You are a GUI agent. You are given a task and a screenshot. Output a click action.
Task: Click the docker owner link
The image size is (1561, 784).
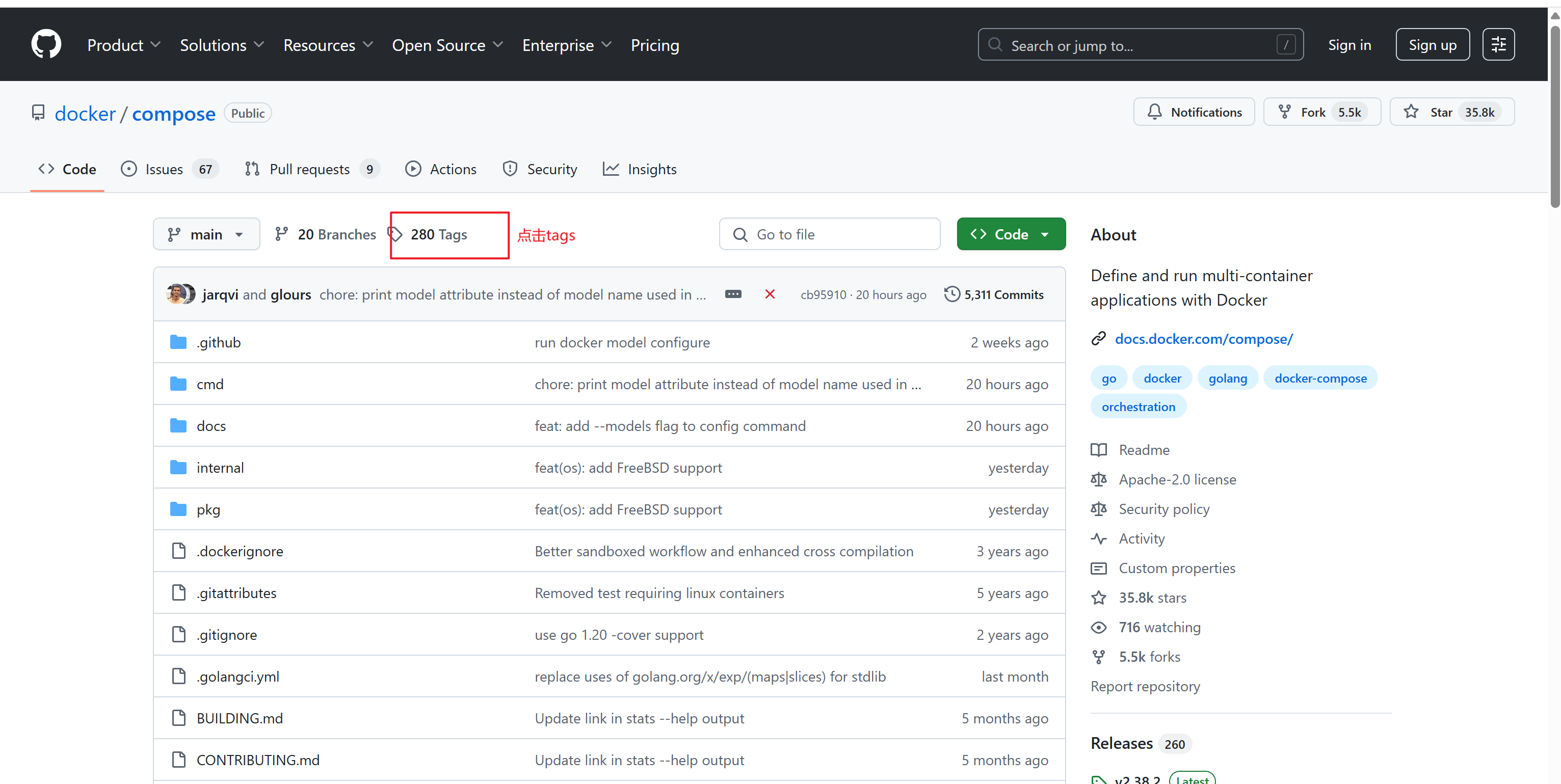tap(85, 113)
